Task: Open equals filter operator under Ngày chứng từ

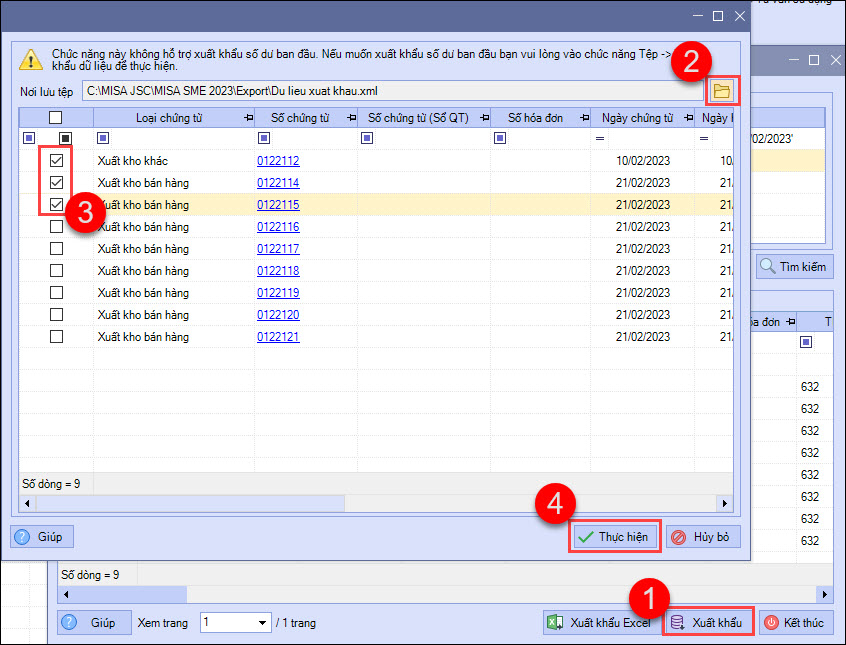Action: (x=600, y=138)
